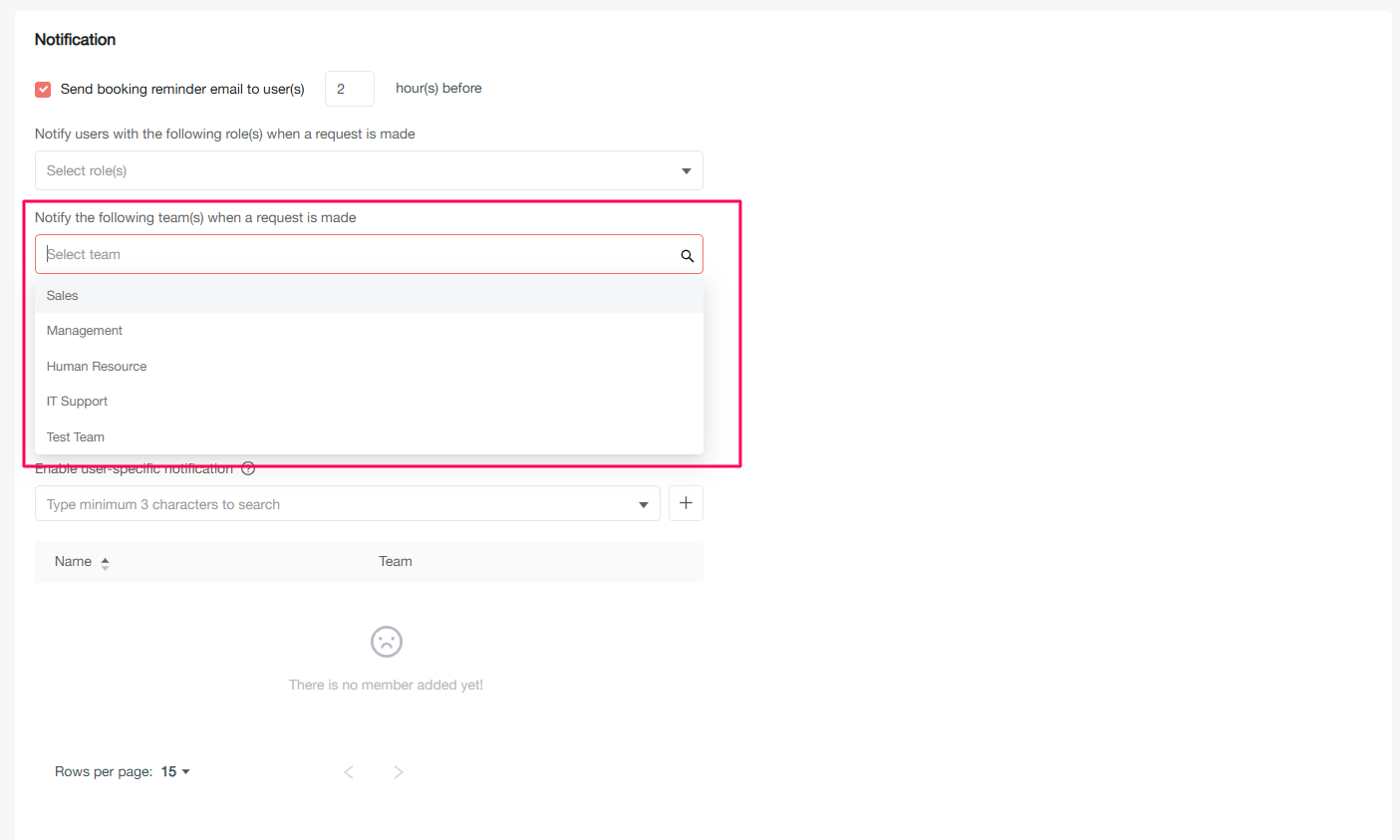Pick Human Resource from team options
The height and width of the screenshot is (840, 1400).
(x=97, y=367)
